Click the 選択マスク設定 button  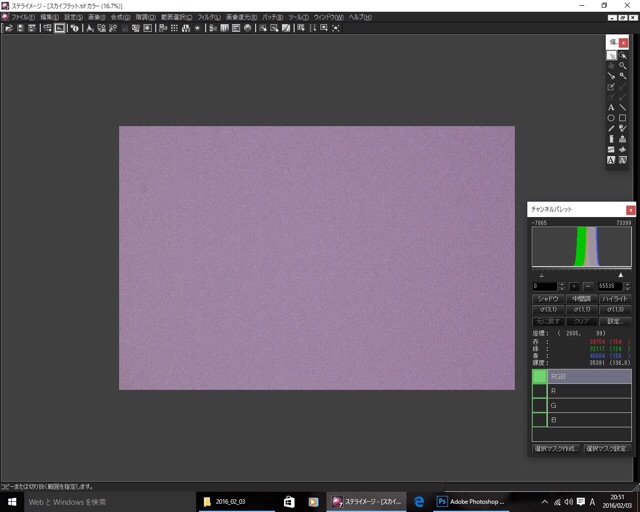[x=608, y=449]
